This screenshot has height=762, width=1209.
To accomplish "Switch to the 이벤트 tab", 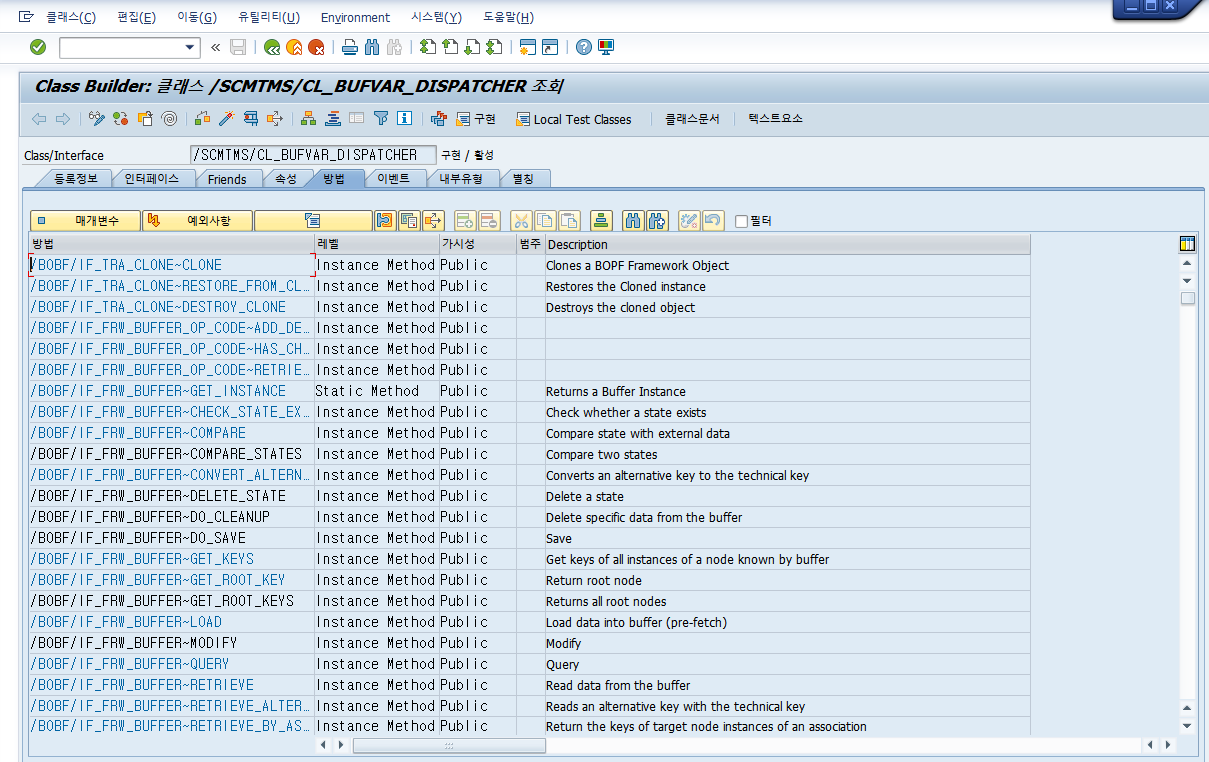I will point(393,179).
